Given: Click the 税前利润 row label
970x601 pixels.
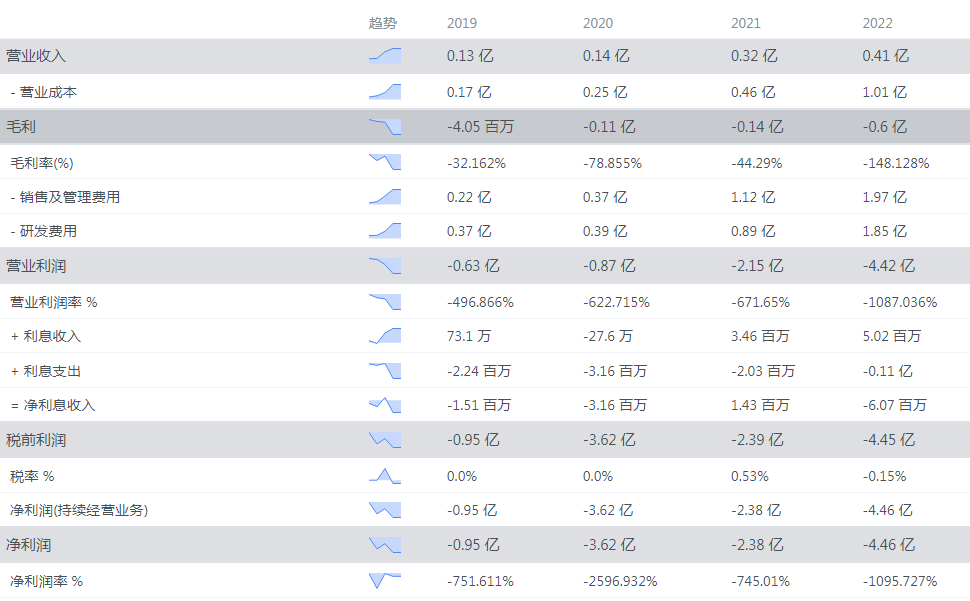Looking at the screenshot, I should click(36, 440).
